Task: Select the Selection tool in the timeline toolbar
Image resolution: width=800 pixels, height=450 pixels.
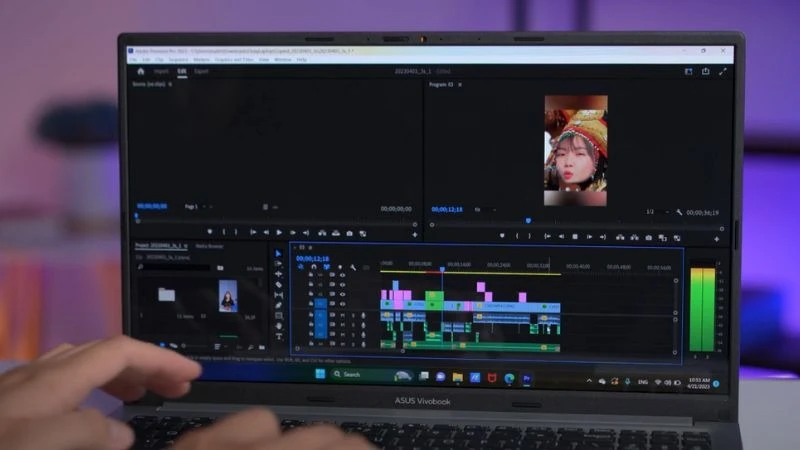Action: tap(278, 254)
